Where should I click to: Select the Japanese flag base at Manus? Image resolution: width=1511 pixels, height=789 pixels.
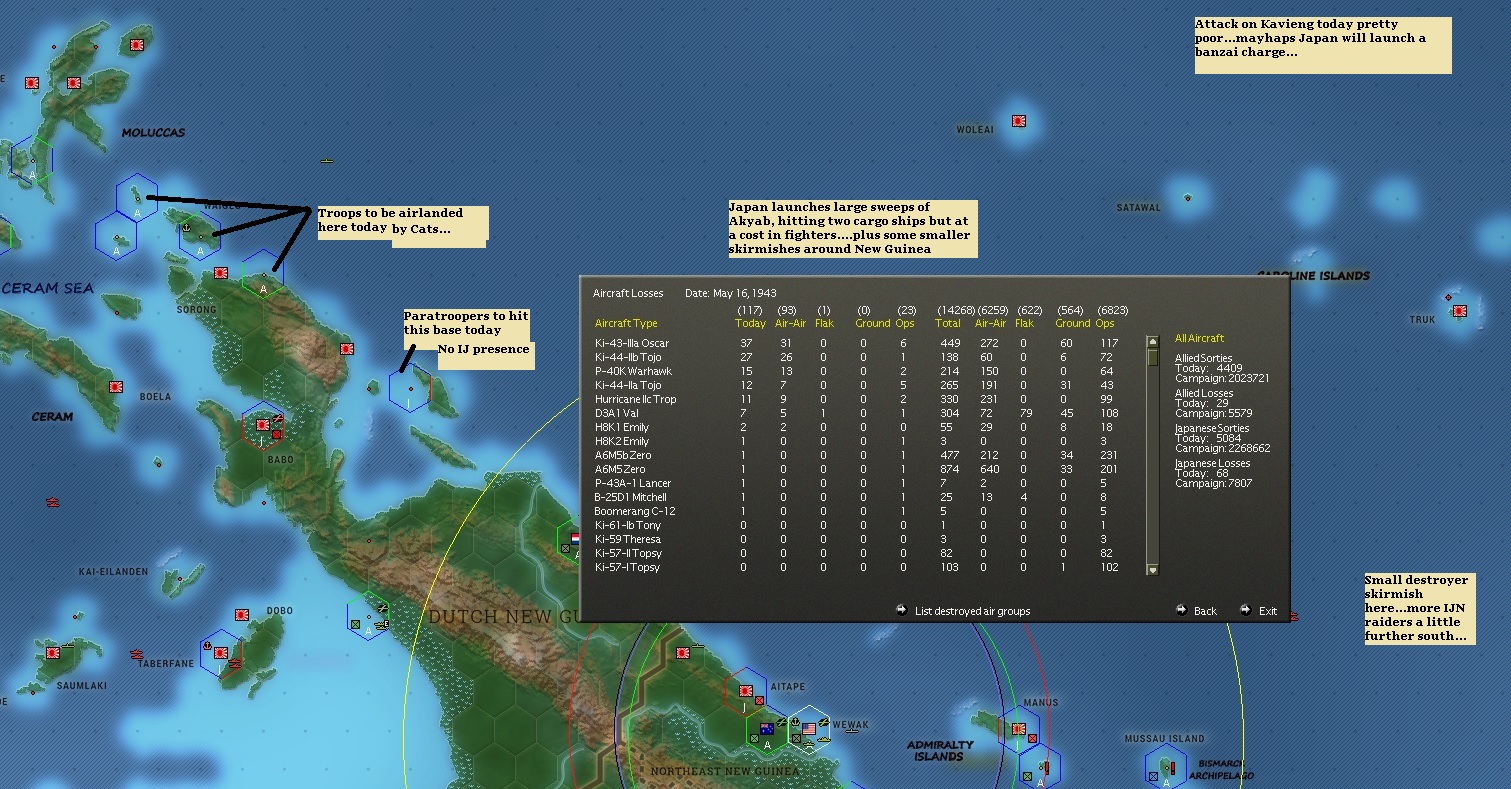(x=1018, y=730)
